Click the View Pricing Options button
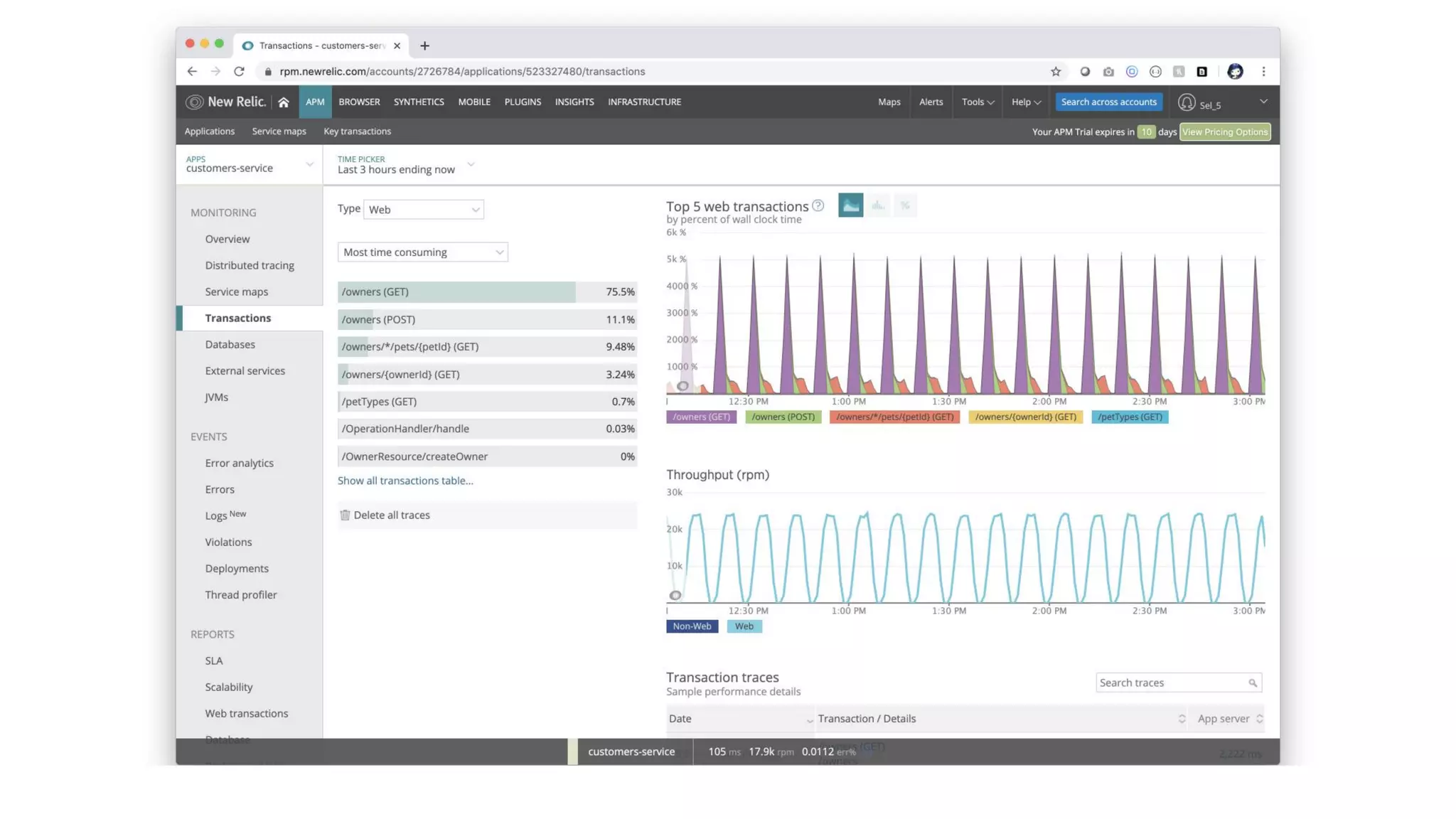 coord(1224,132)
